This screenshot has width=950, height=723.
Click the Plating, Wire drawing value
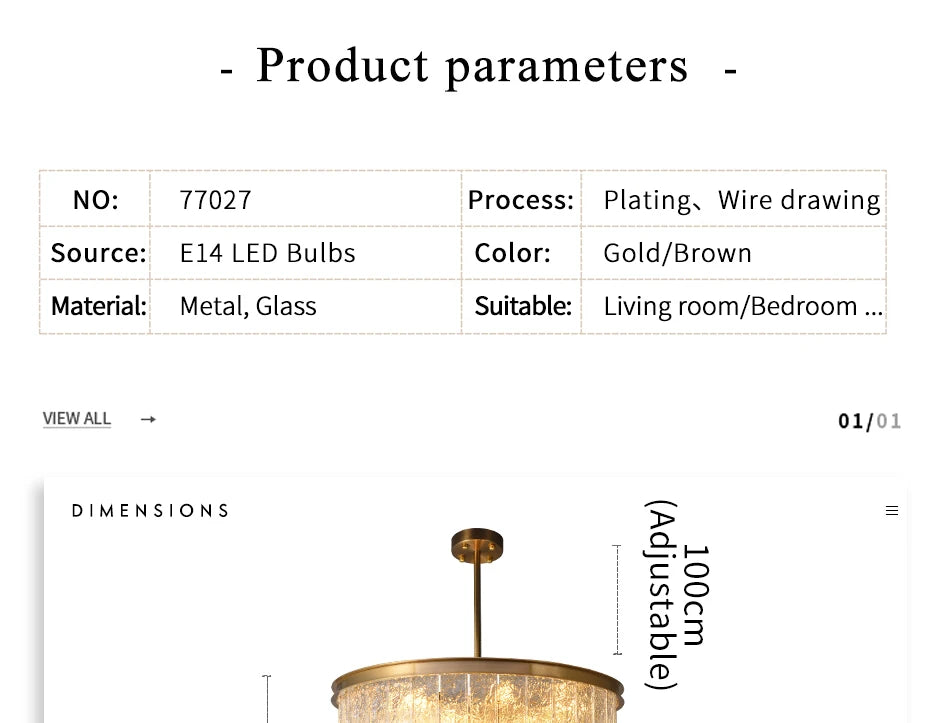click(x=741, y=200)
